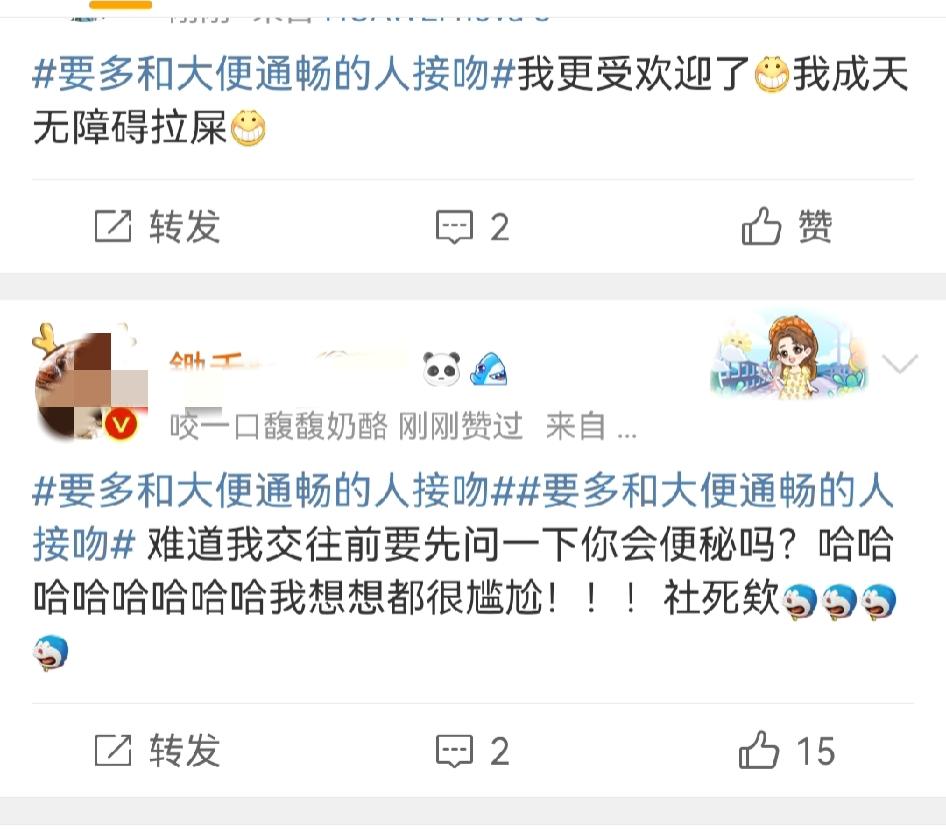Like the first post with thumbs-up
The image size is (946, 830).
[761, 226]
